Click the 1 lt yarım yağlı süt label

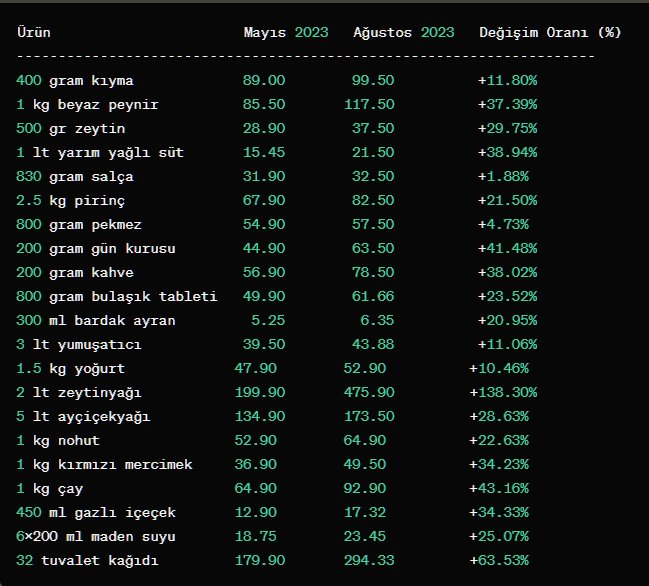tap(100, 152)
